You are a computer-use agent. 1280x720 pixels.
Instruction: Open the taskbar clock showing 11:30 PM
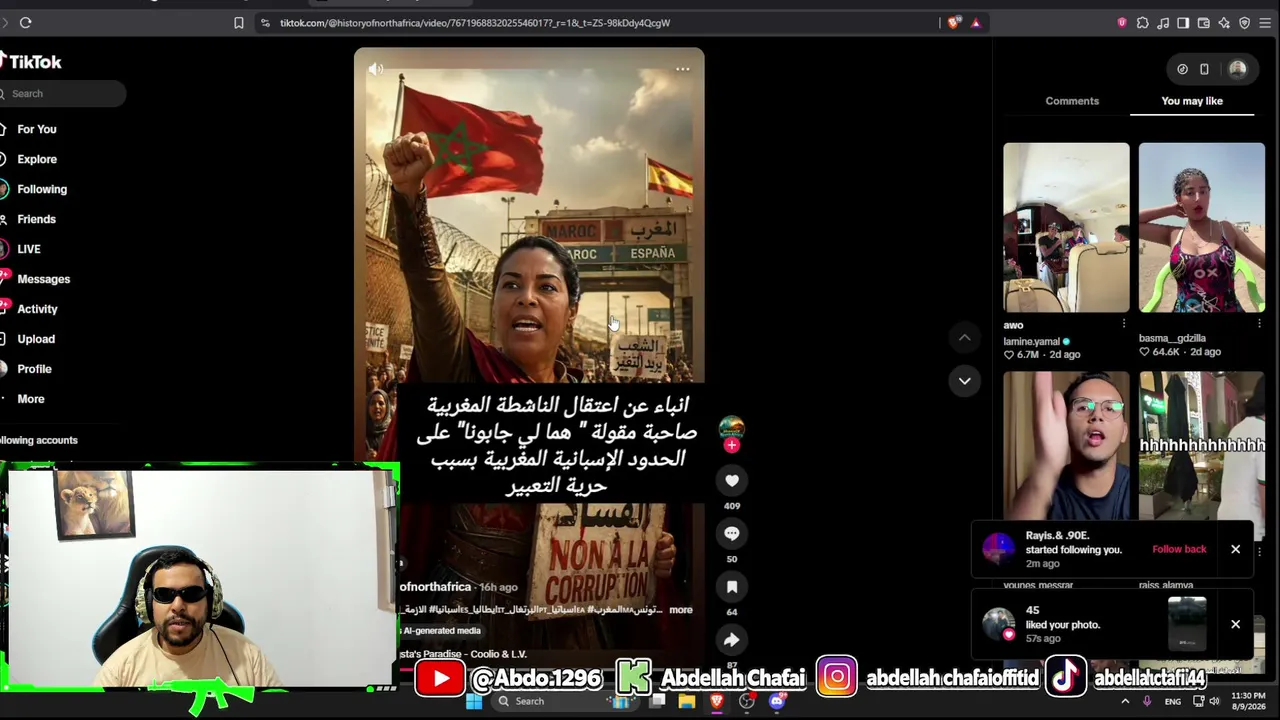click(x=1248, y=701)
